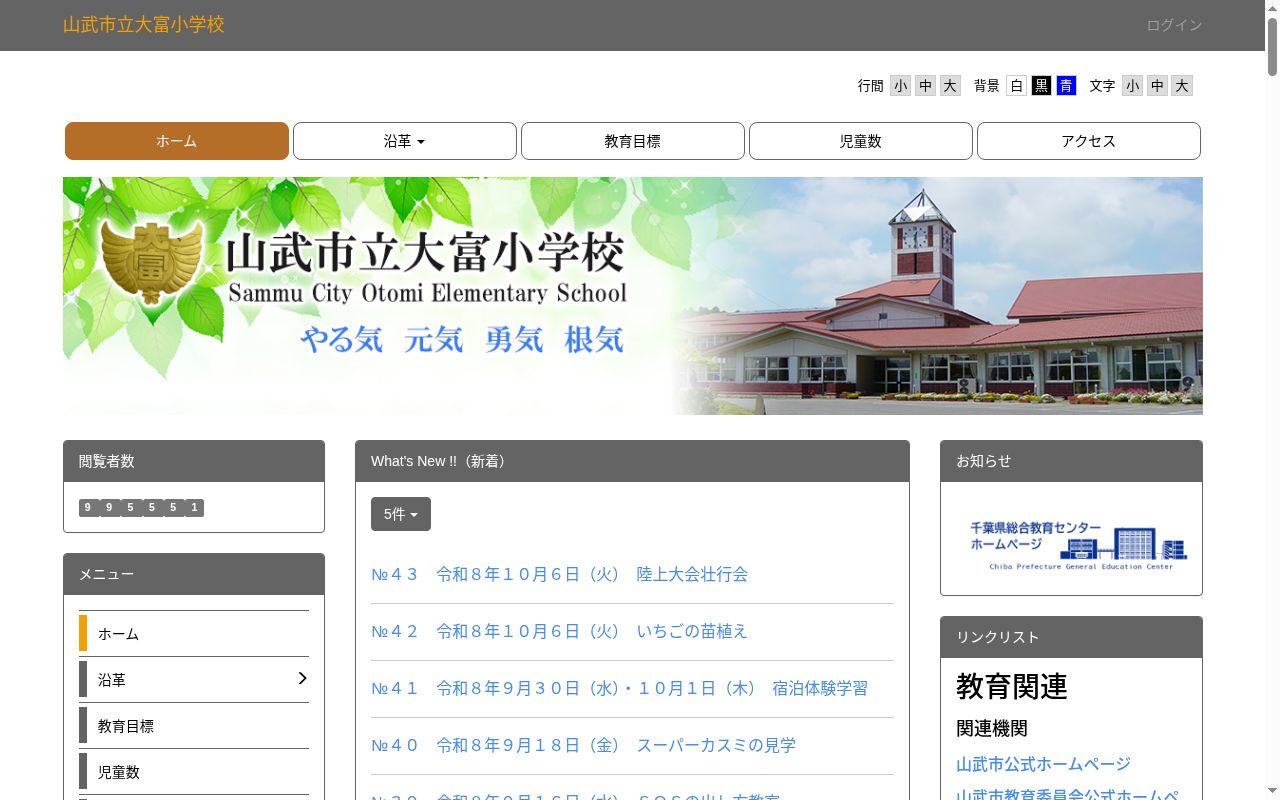This screenshot has width=1280, height=800.
Task: Open the 5件 display count dropdown
Action: coord(401,514)
